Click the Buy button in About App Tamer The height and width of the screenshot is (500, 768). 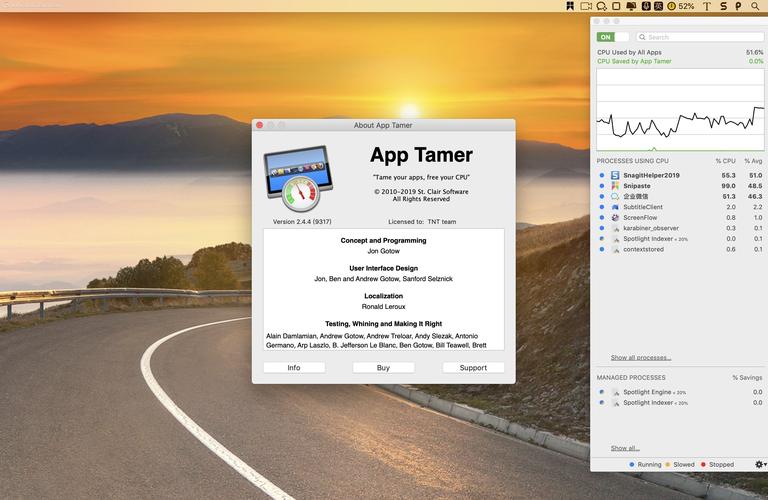click(384, 368)
